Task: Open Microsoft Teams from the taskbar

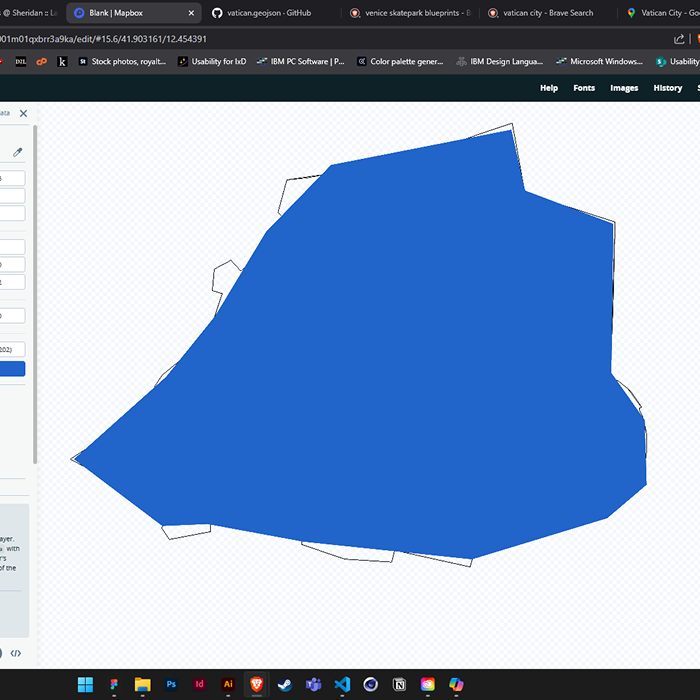Action: [313, 684]
